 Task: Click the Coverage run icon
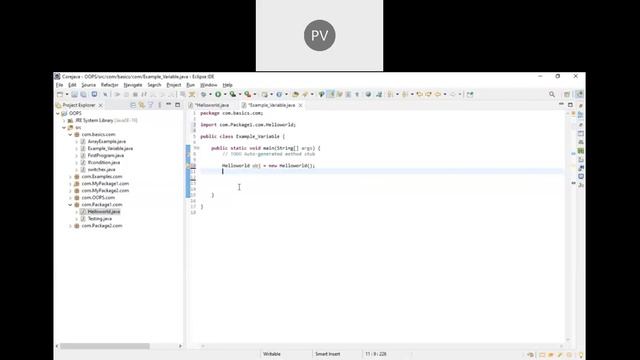point(233,94)
